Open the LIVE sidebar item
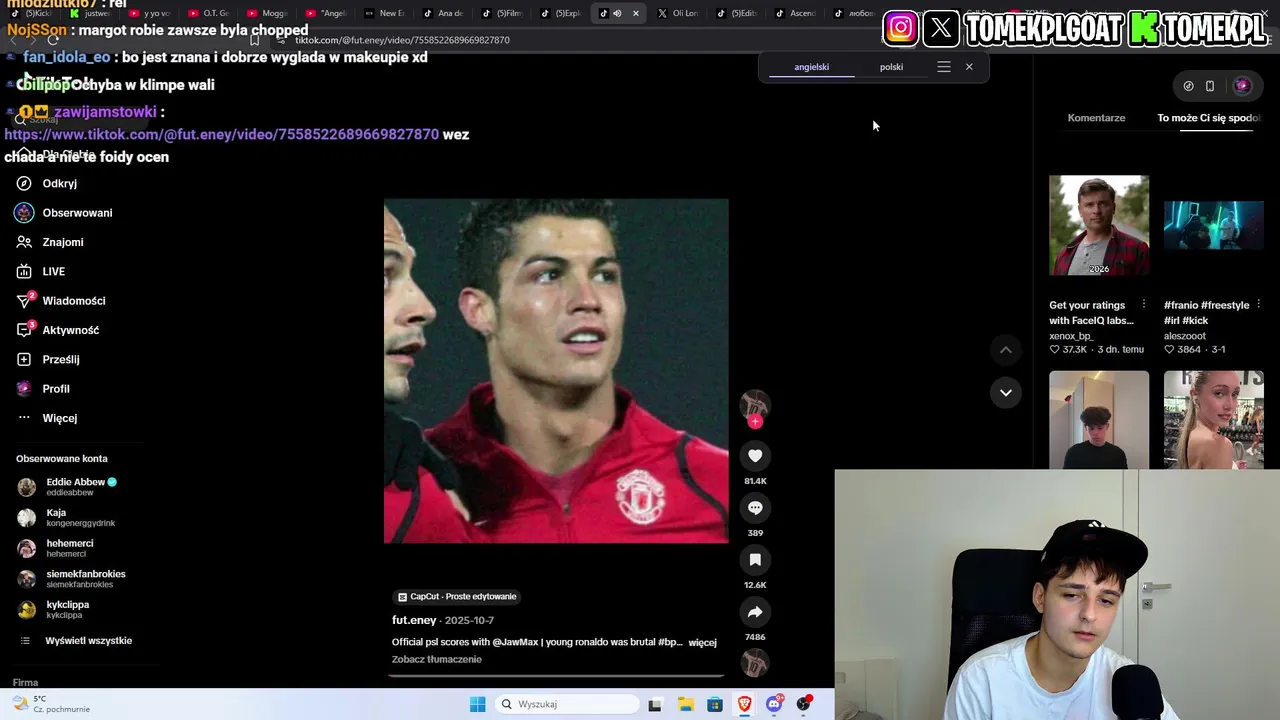Image resolution: width=1280 pixels, height=720 pixels. [x=40, y=272]
